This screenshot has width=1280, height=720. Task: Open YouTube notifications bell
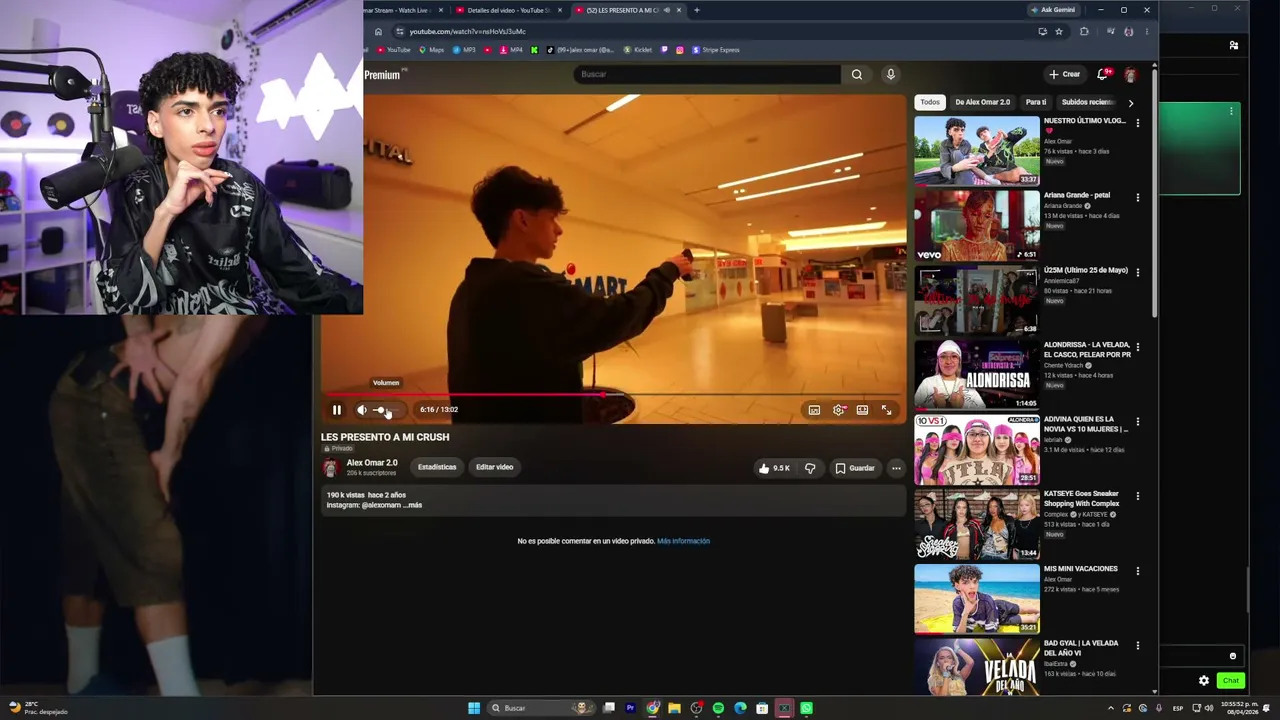[x=1103, y=74]
